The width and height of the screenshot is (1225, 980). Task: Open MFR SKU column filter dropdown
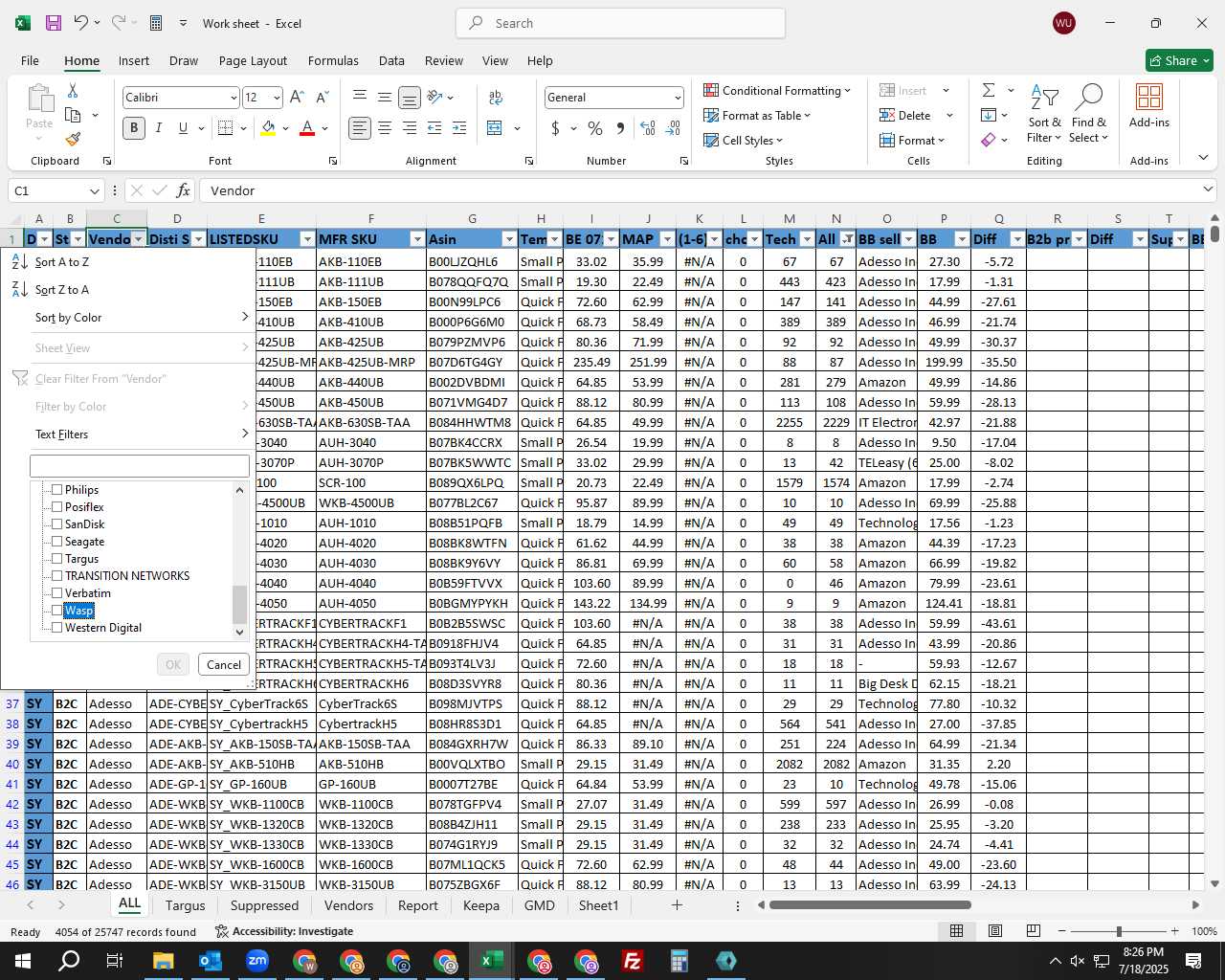point(417,239)
